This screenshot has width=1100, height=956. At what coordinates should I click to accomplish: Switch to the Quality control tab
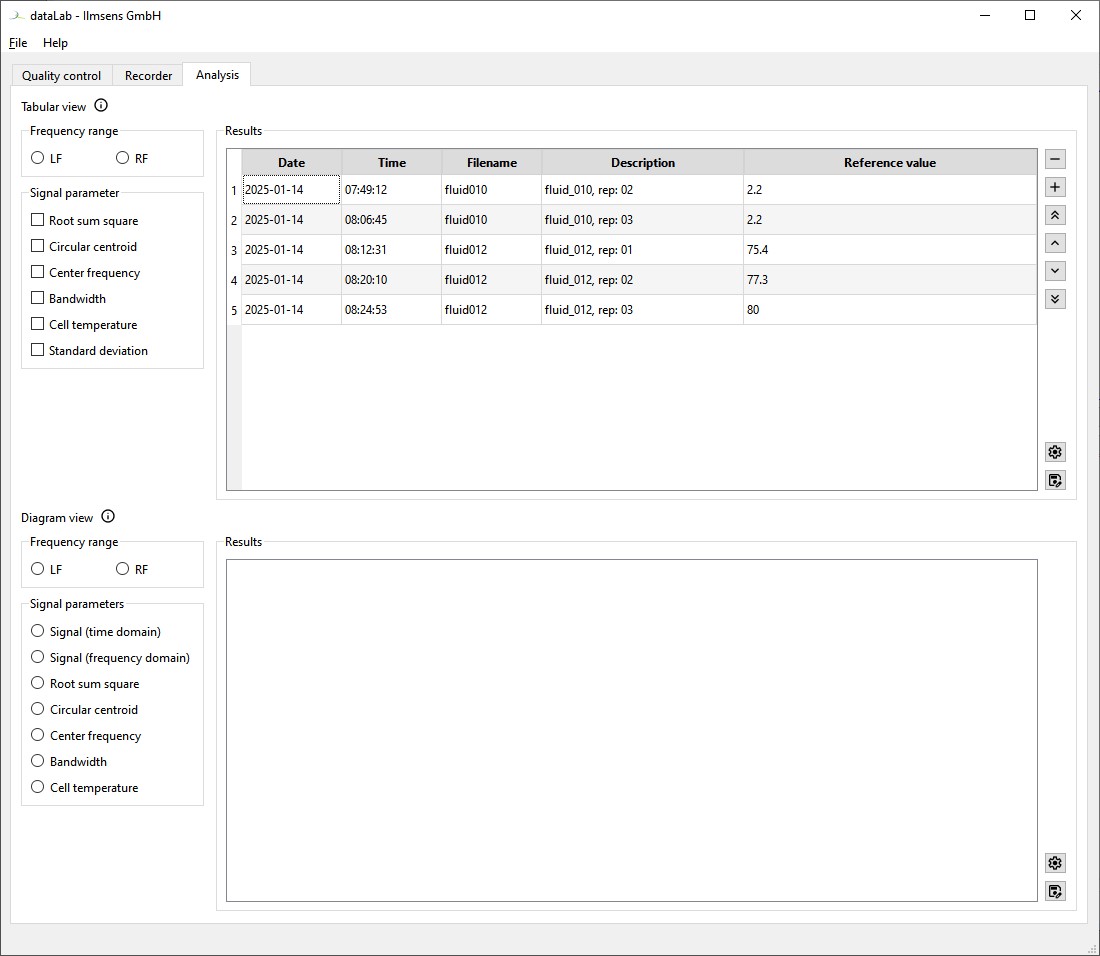point(62,76)
